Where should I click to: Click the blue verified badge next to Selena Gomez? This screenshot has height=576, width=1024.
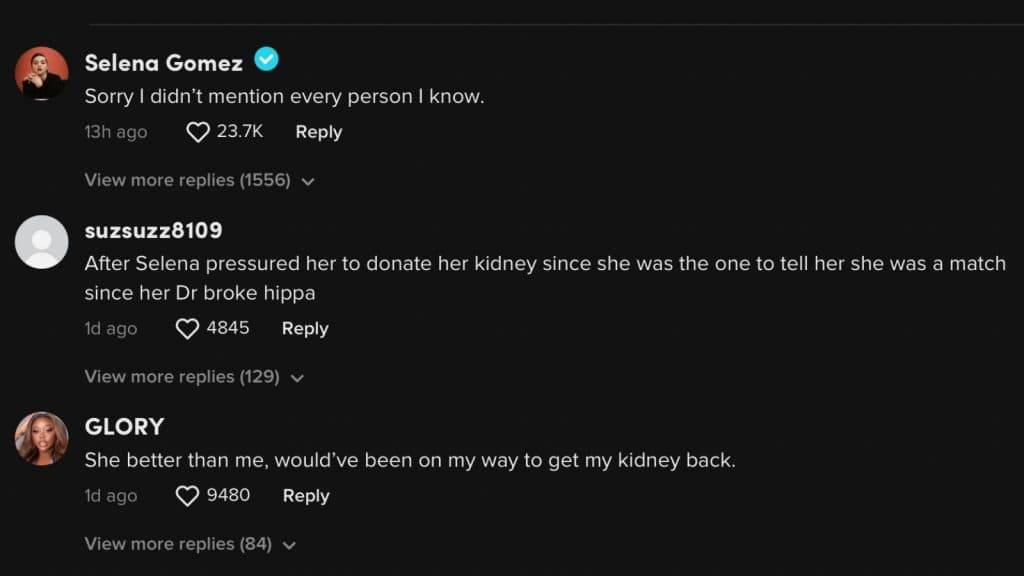click(x=266, y=59)
